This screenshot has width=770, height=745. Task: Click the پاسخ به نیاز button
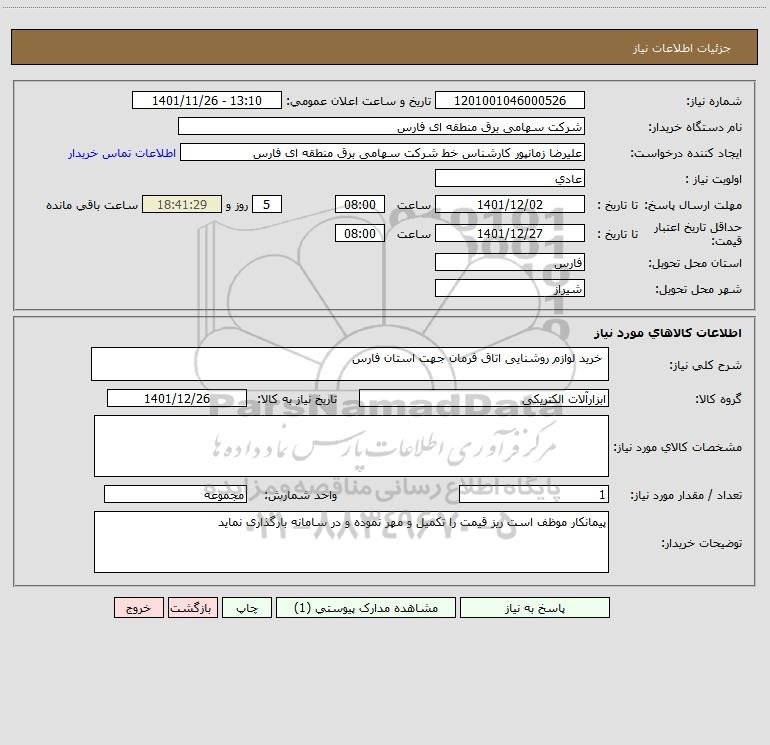535,607
